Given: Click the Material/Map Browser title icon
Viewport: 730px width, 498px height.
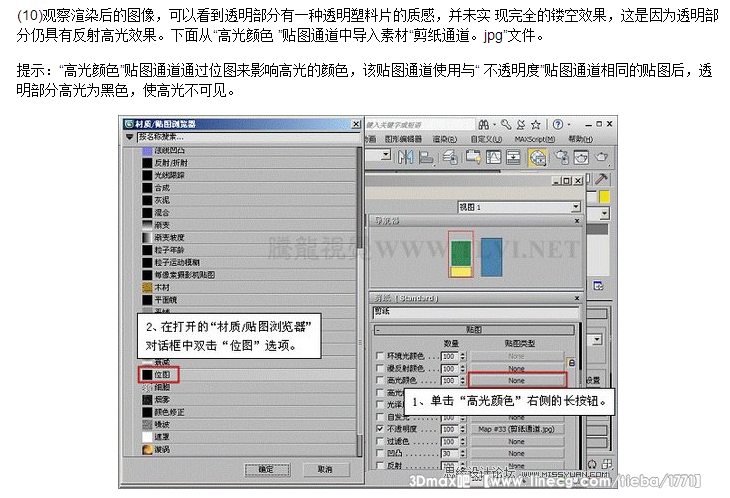Looking at the screenshot, I should pos(129,124).
